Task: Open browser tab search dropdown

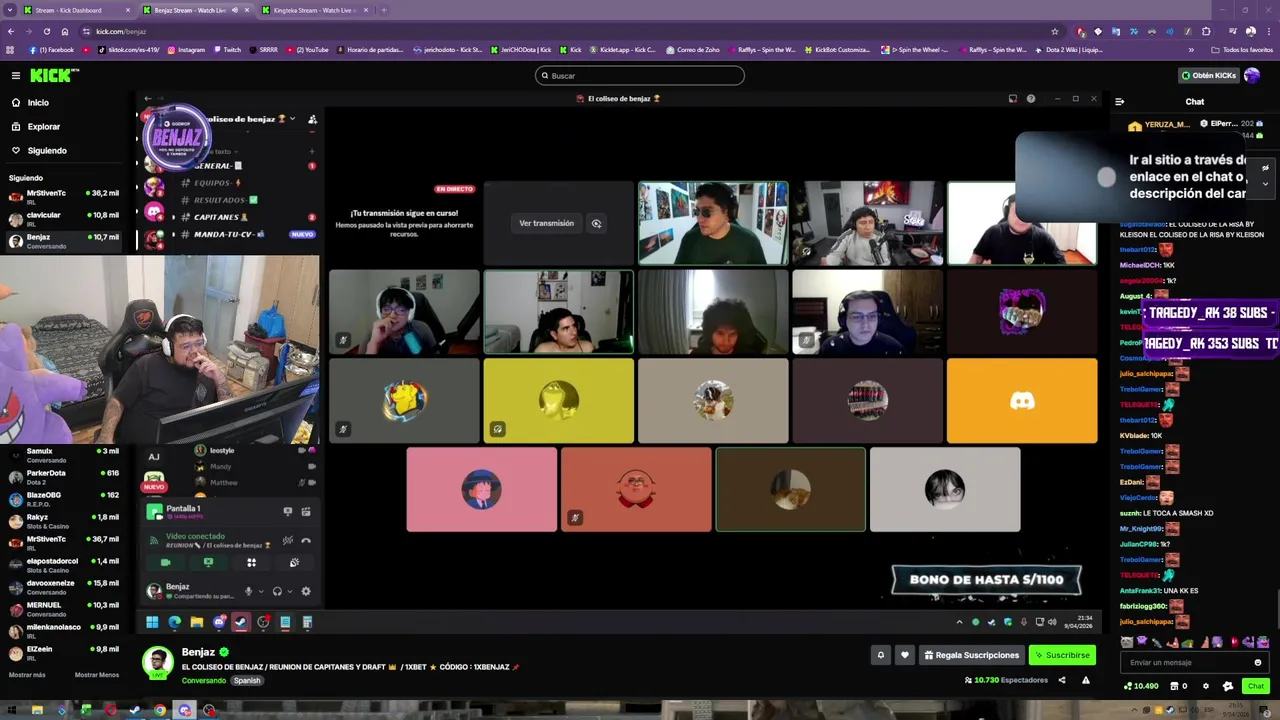Action: pyautogui.click(x=10, y=10)
